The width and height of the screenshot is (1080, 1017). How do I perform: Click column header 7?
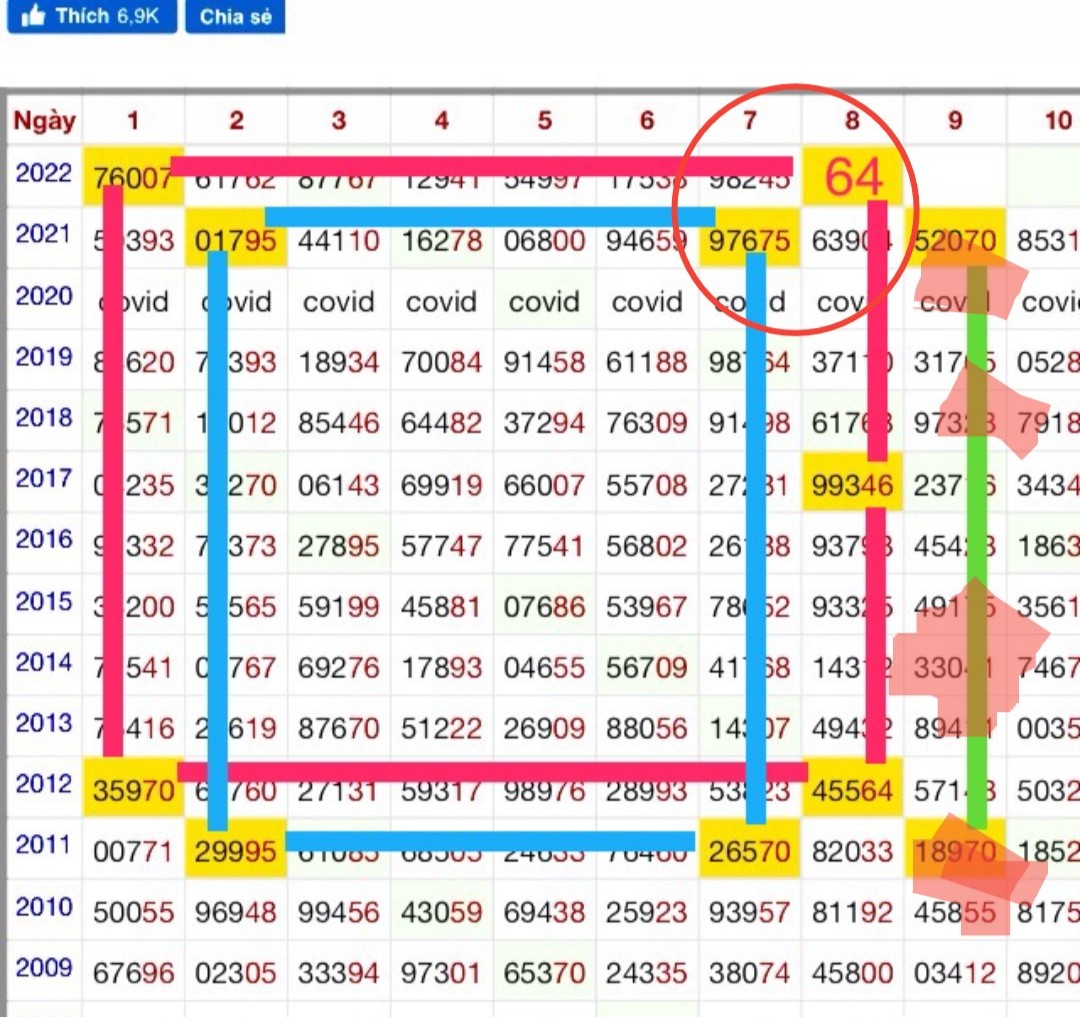point(750,121)
